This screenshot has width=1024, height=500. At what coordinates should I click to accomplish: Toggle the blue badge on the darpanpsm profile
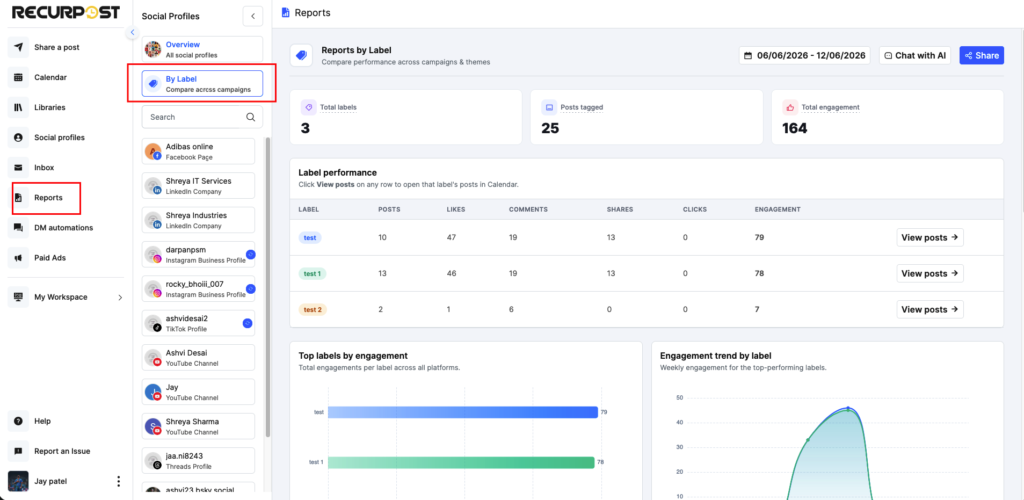point(250,255)
